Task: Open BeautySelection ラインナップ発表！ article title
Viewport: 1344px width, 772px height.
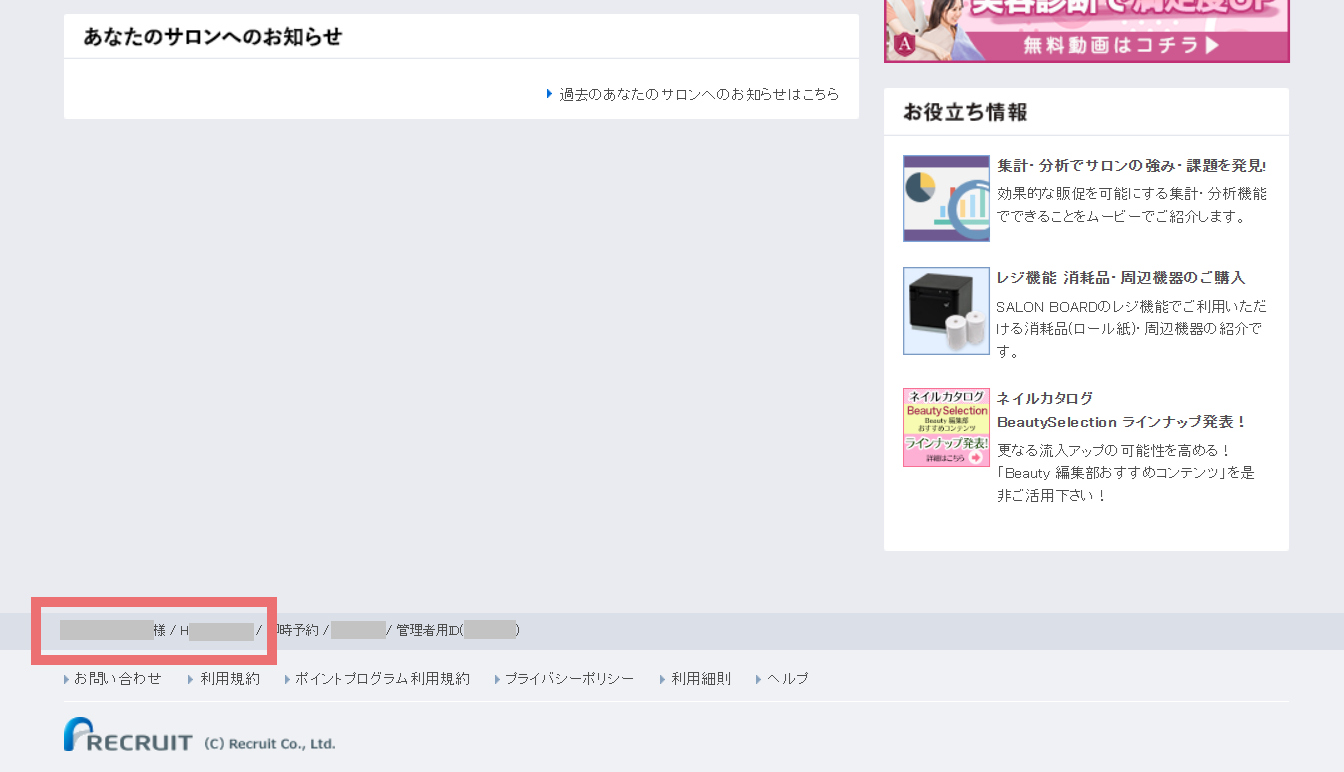Action: pos(1121,422)
